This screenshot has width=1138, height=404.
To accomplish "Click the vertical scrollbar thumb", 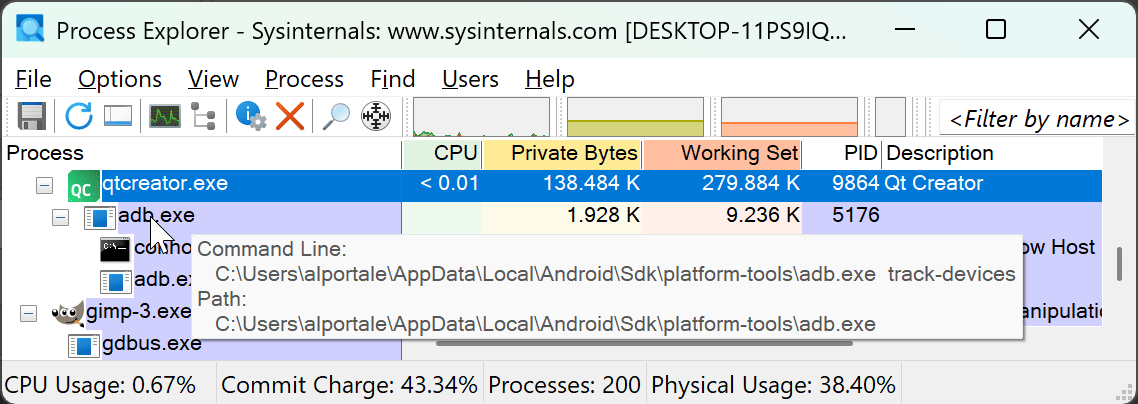I will pyautogui.click(x=1121, y=265).
